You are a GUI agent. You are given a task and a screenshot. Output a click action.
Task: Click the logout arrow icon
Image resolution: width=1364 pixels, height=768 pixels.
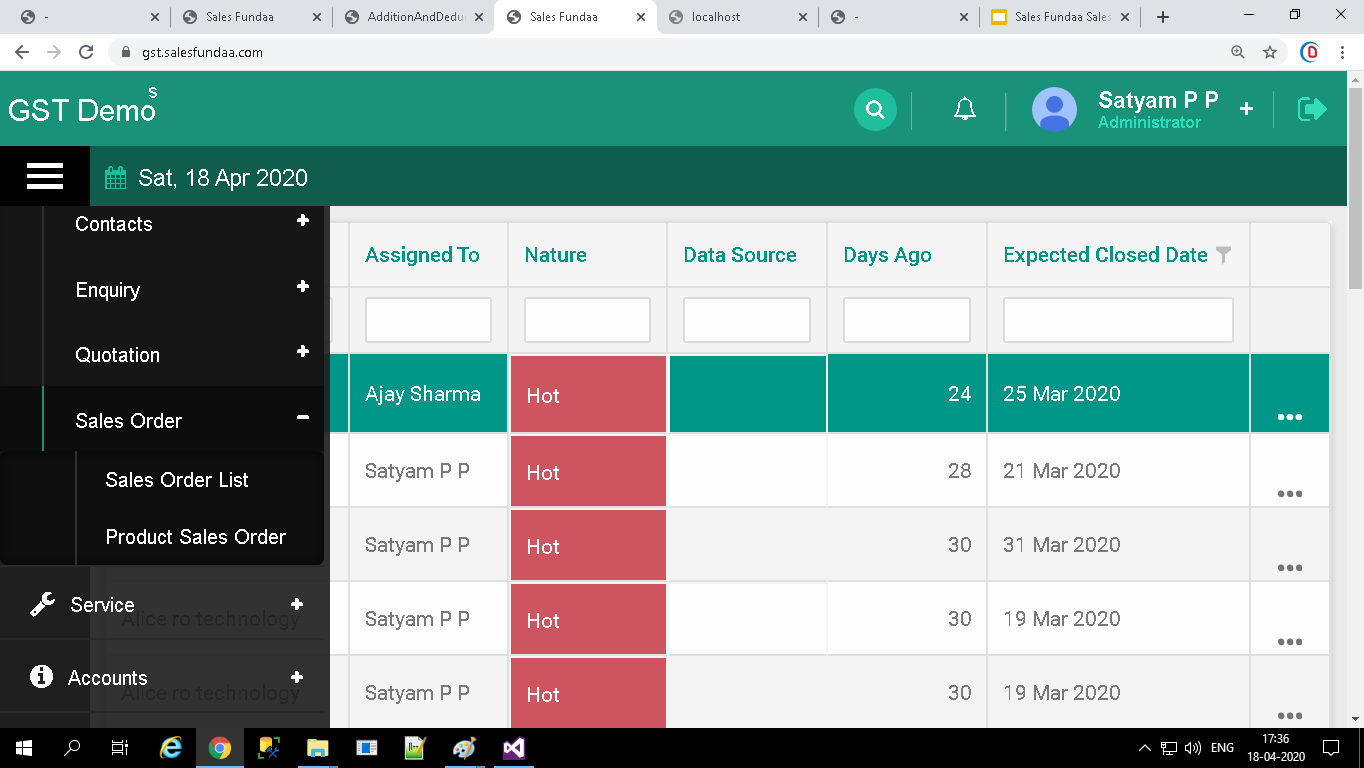point(1311,109)
